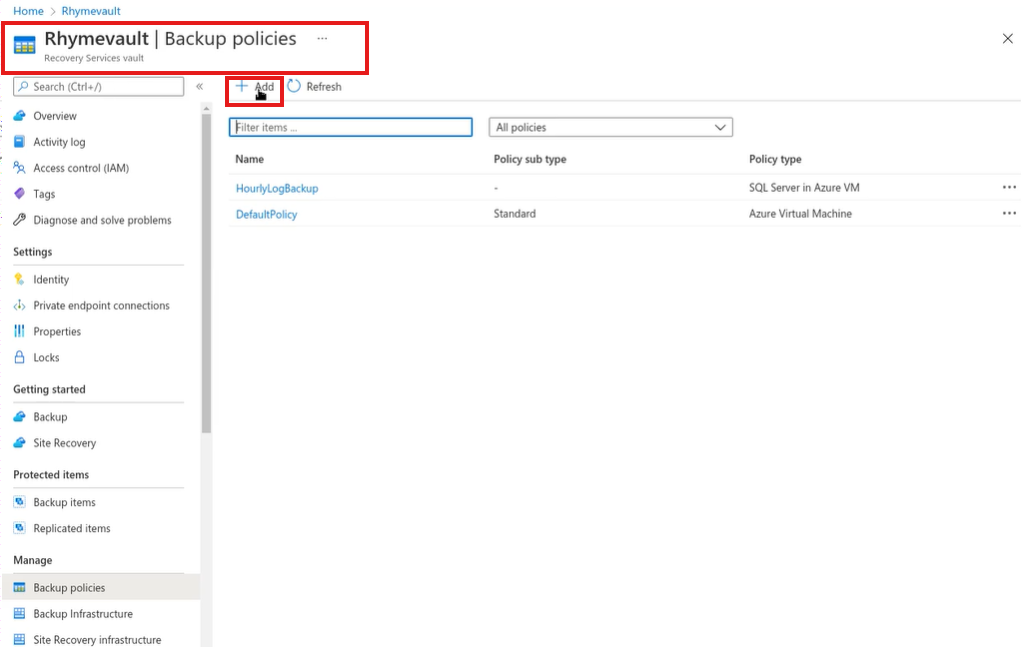Go to Access control (IAM)
The height and width of the screenshot is (647, 1033).
[x=81, y=167]
